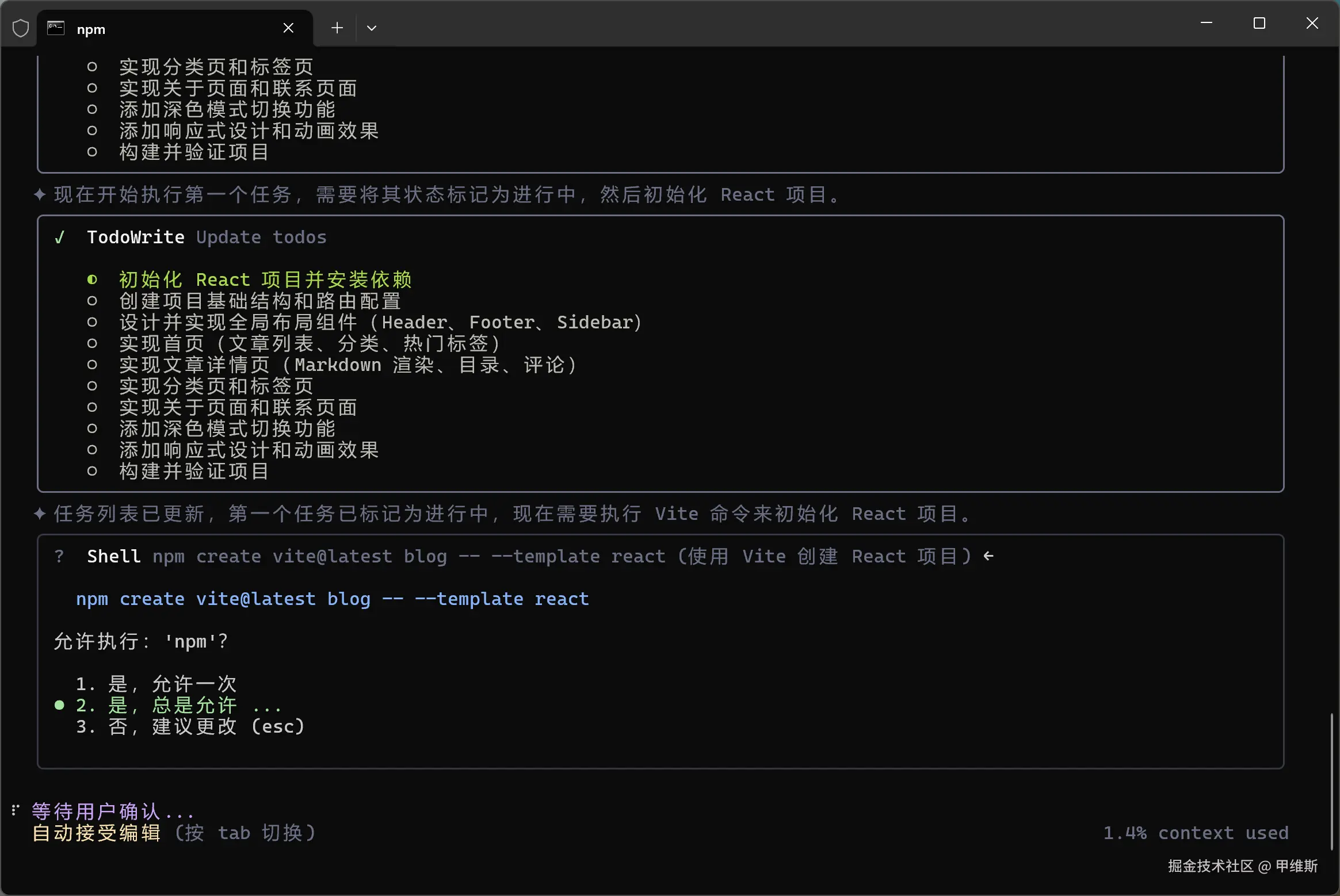This screenshot has height=896, width=1340.
Task: Click the shield icon left of the tab
Action: 21,28
